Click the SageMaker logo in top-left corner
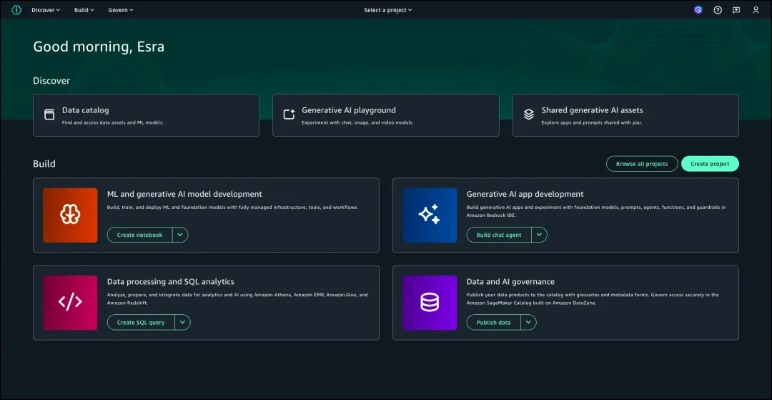The height and width of the screenshot is (400, 772). (x=14, y=10)
